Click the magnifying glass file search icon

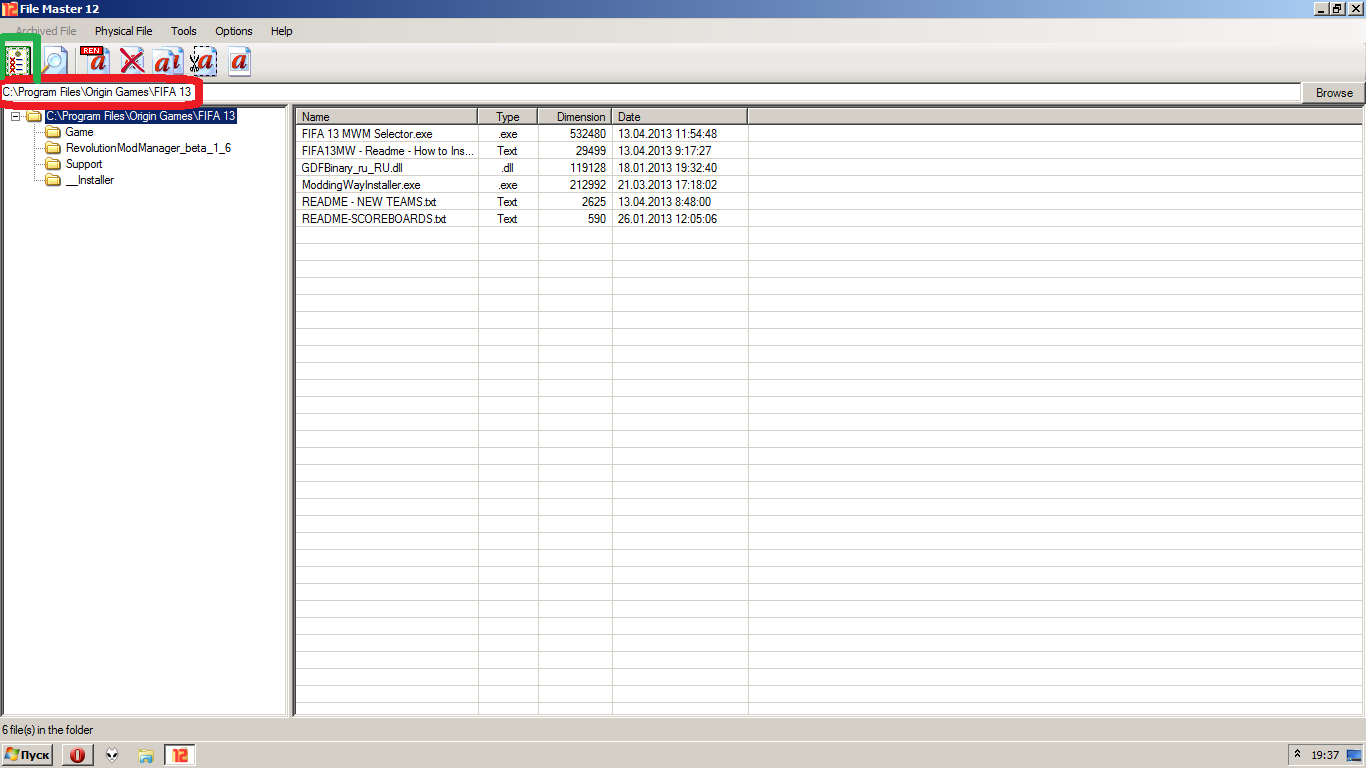pos(54,62)
